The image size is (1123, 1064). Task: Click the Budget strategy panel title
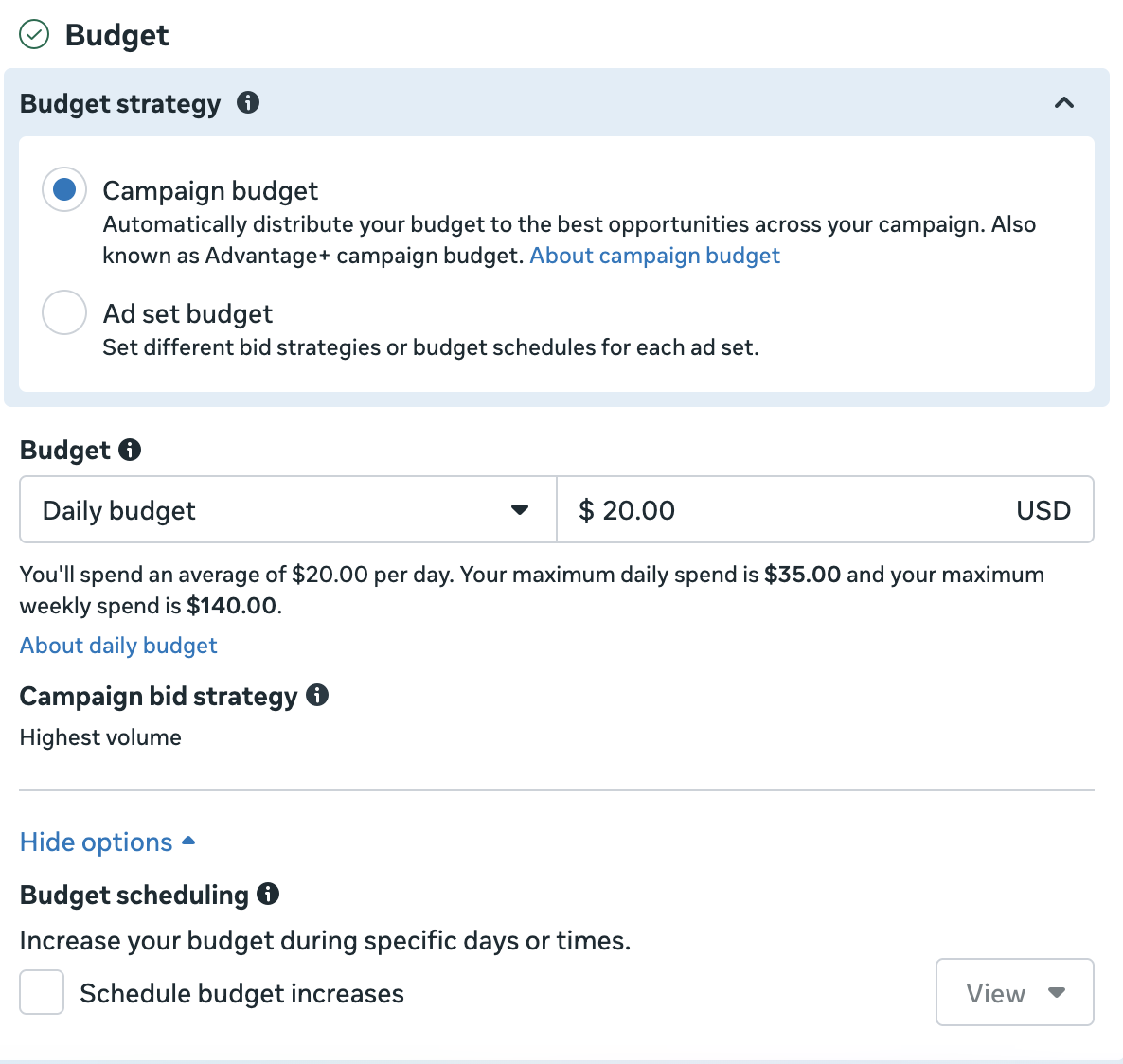[x=120, y=104]
